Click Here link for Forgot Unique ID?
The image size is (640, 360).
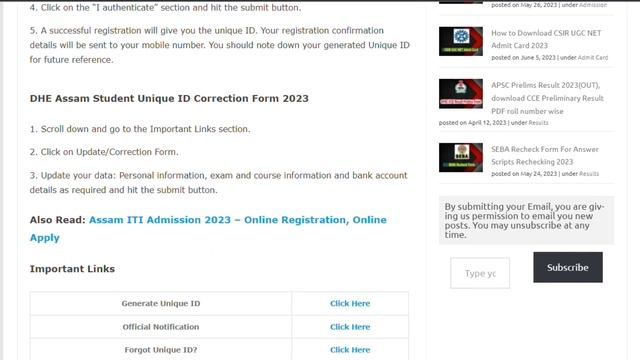click(x=350, y=350)
